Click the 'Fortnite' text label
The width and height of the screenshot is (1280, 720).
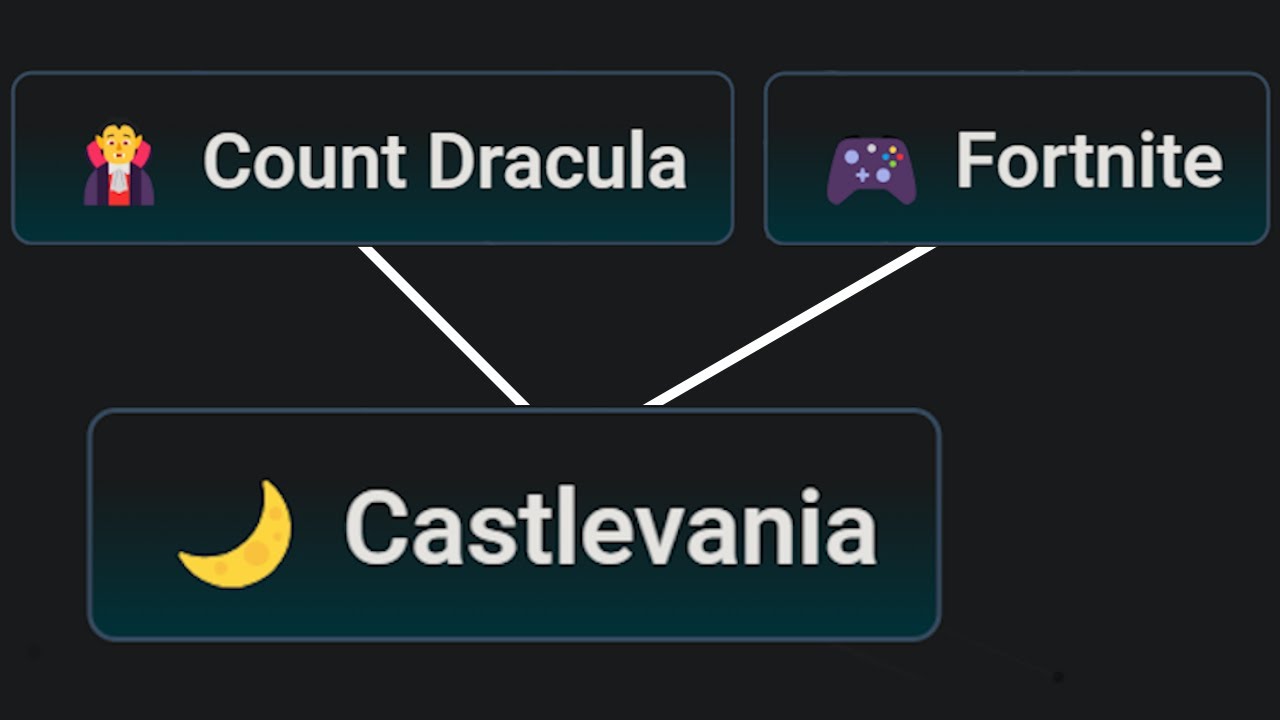(1089, 160)
